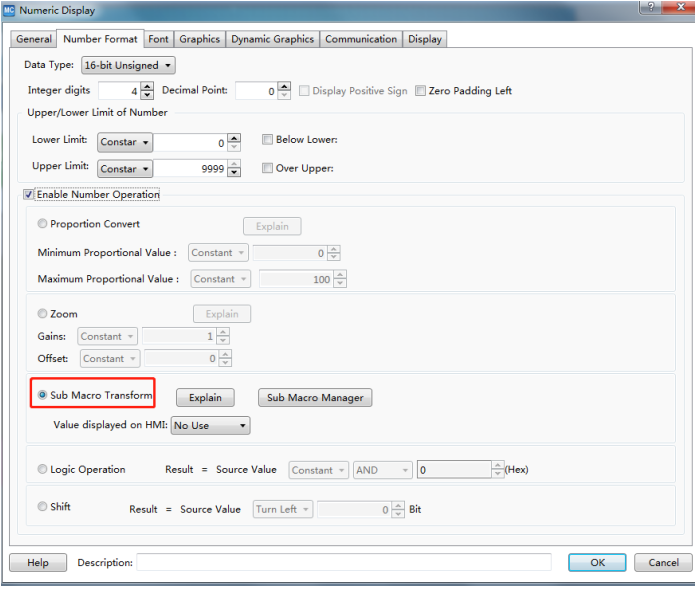Screen dimensions: 699x589
Task: Tick the Below Lower checkbox
Action: coord(267,140)
